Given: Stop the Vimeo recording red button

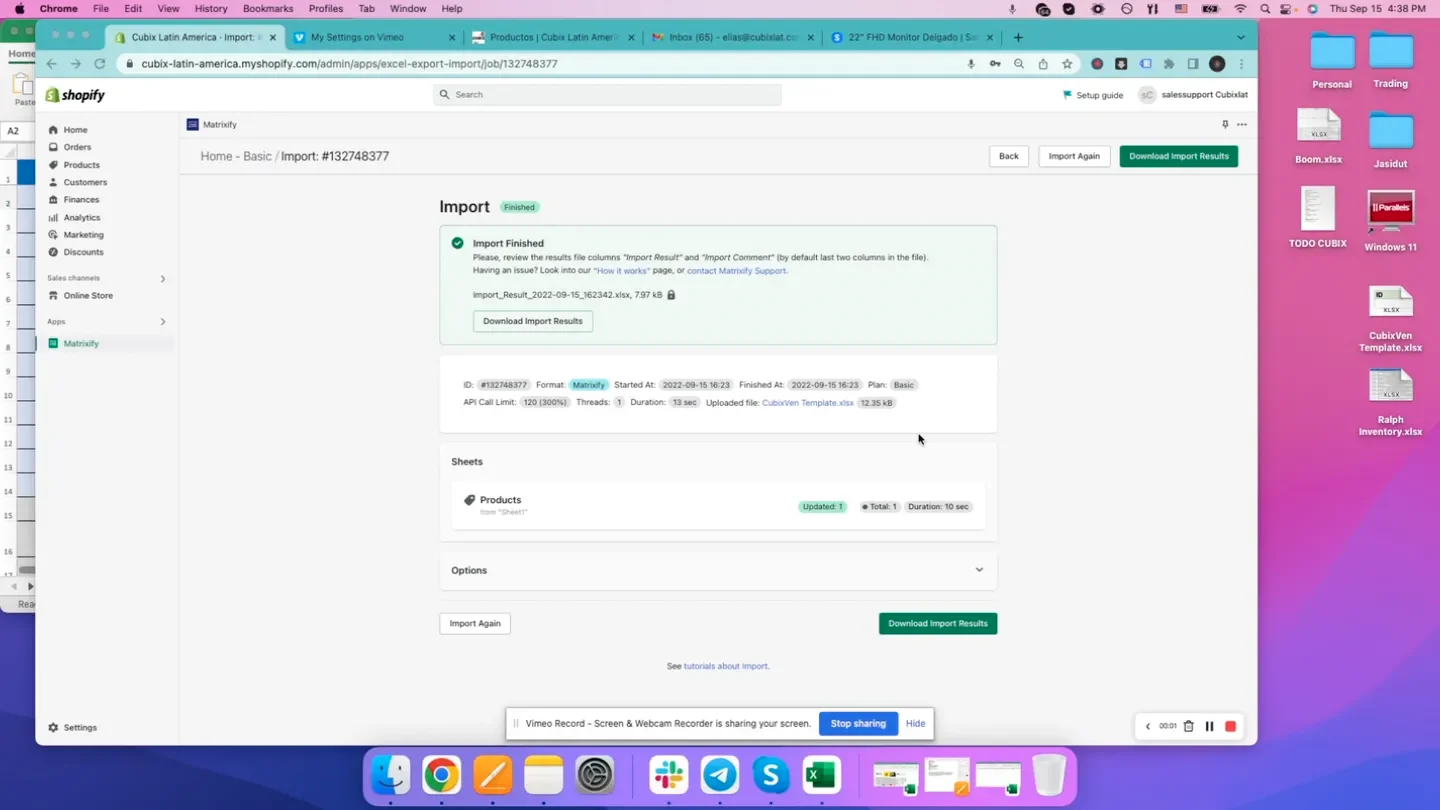Looking at the screenshot, I should click(1231, 726).
